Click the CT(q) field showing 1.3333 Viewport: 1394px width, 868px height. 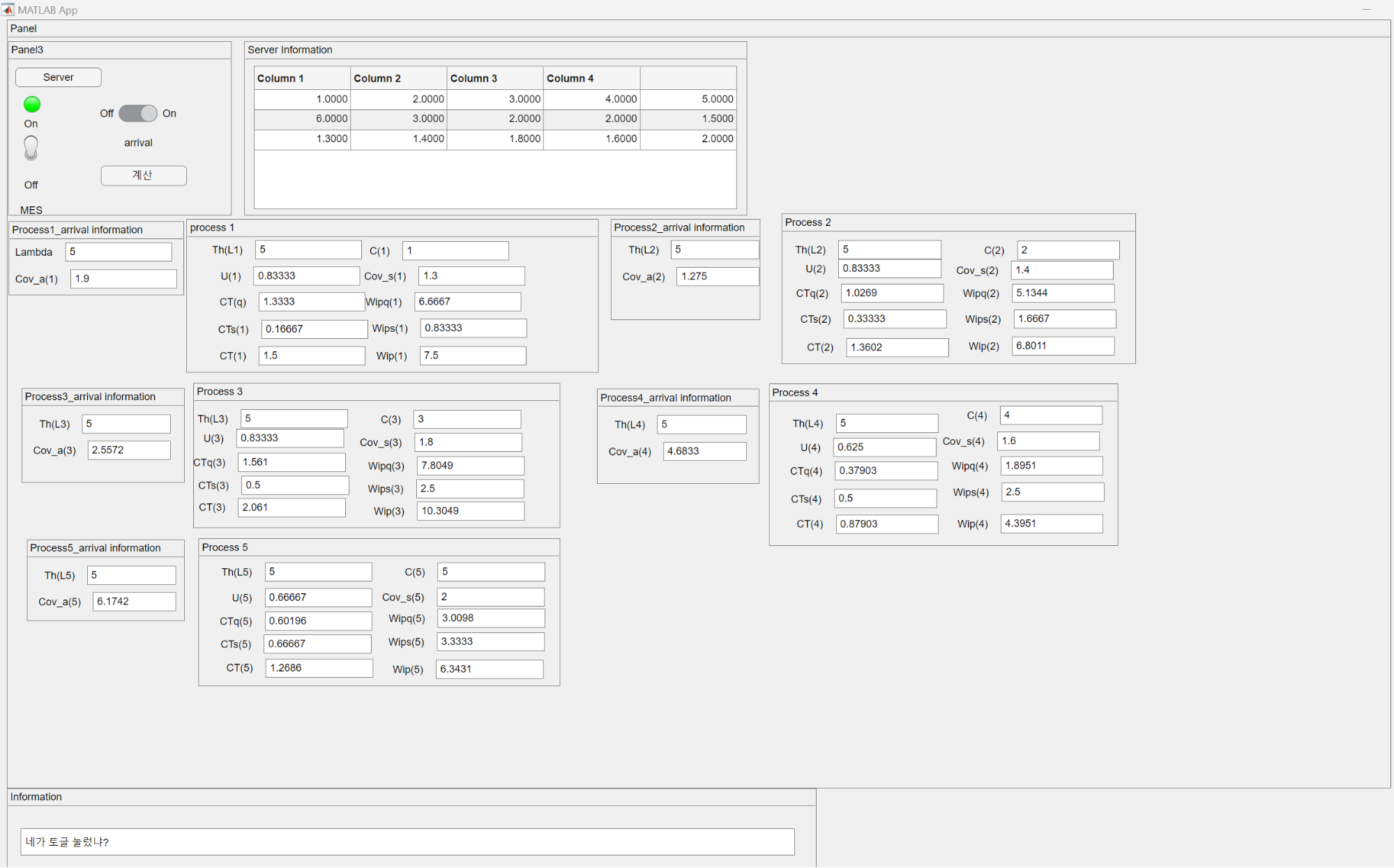click(312, 302)
